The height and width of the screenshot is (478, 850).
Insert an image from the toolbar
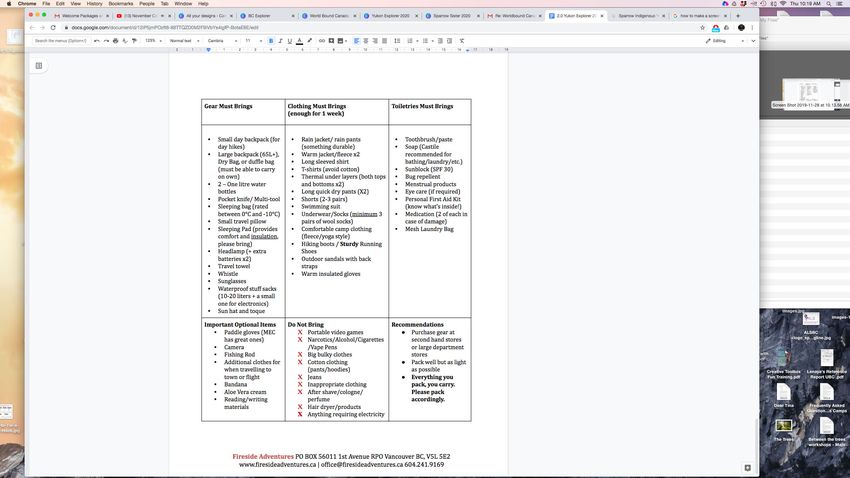pyautogui.click(x=340, y=41)
